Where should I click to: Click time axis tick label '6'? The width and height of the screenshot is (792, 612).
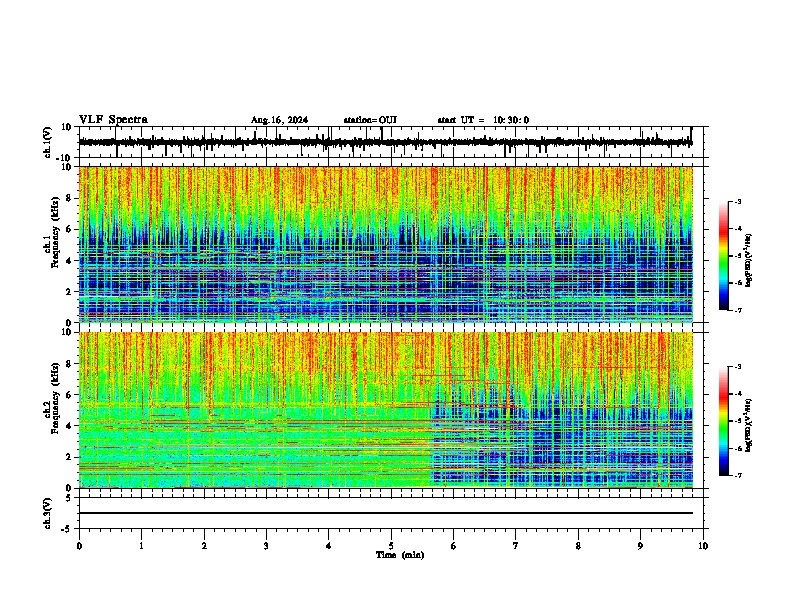click(x=454, y=546)
